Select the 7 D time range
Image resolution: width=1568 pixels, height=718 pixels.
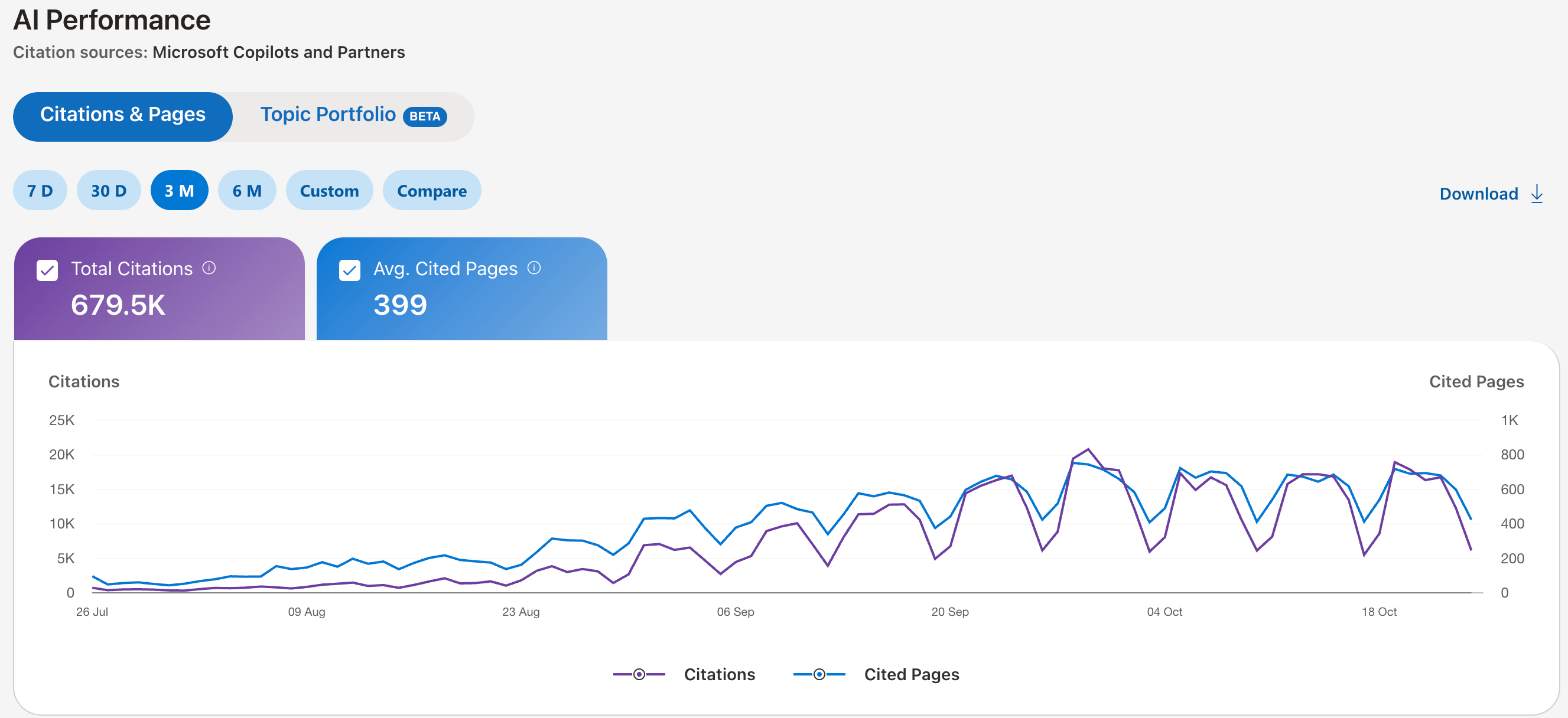40,191
